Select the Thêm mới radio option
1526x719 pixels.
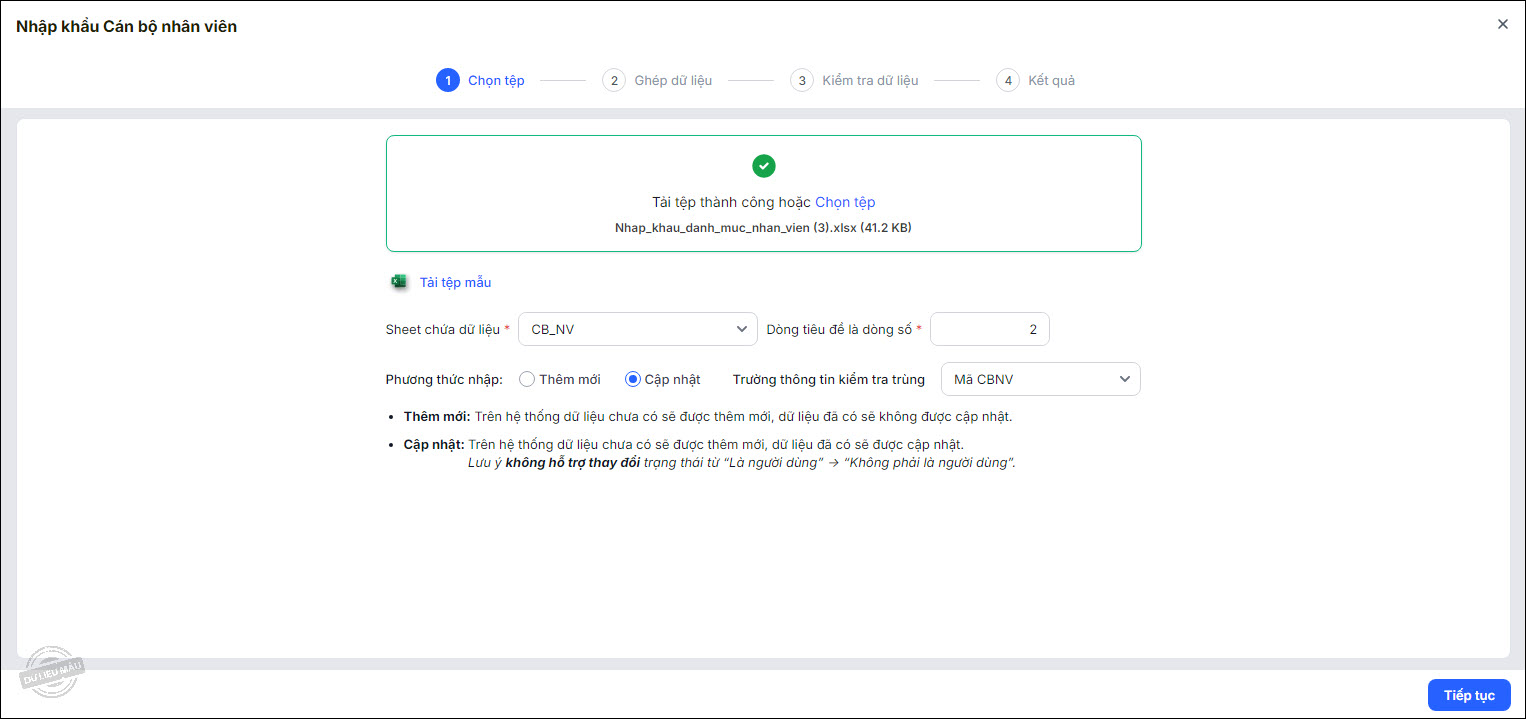click(527, 379)
